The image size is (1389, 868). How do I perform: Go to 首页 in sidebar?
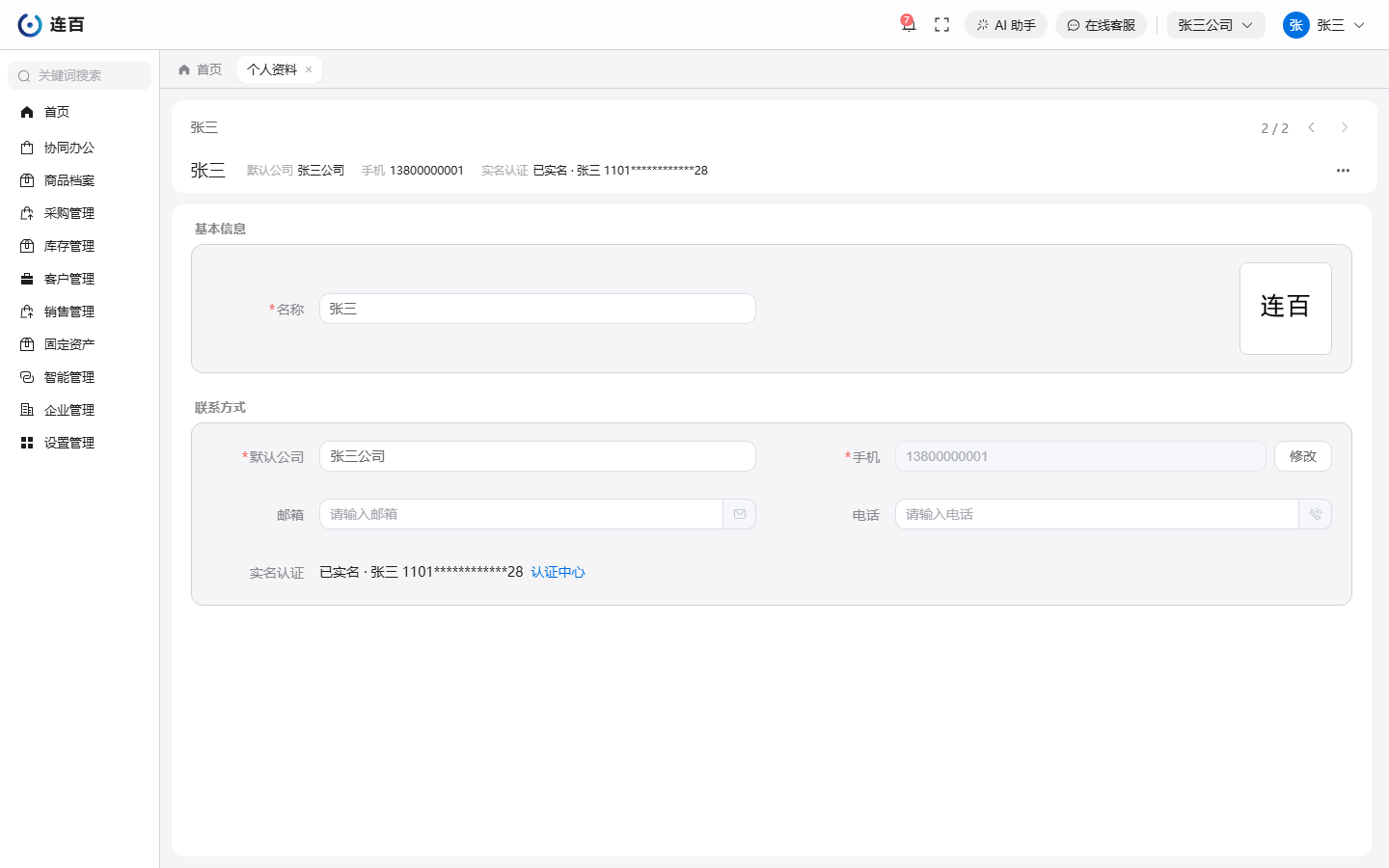click(80, 112)
